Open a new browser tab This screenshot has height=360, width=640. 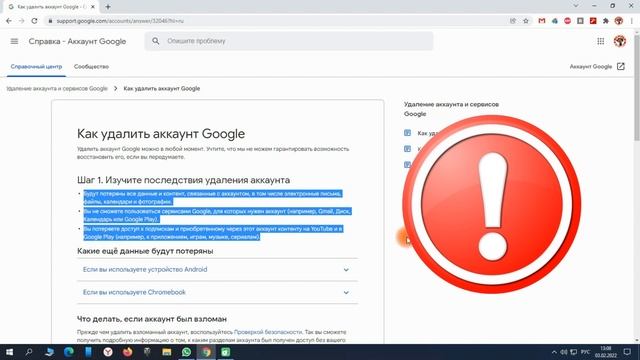pos(108,7)
